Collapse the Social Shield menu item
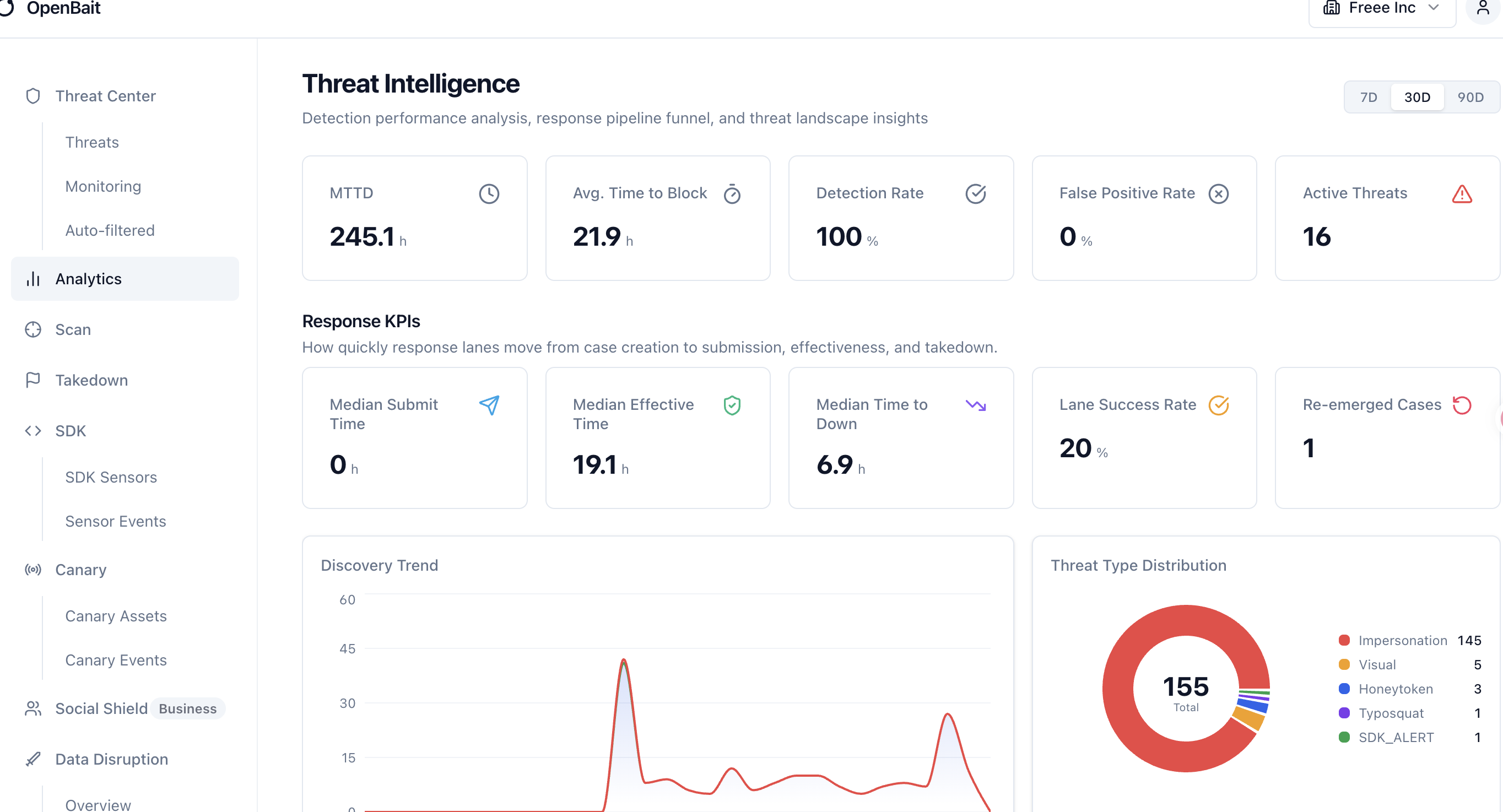This screenshot has width=1503, height=812. [101, 709]
